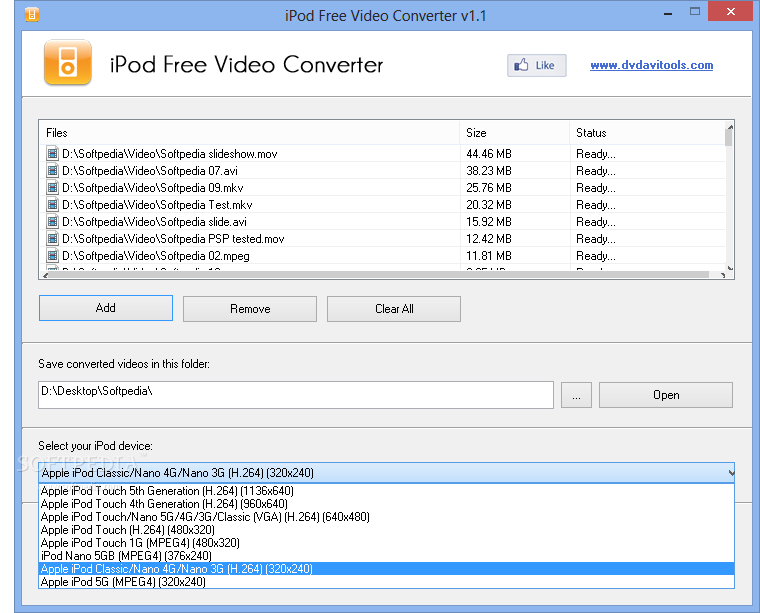
Task: Click horizontal scrollbar left arrow
Action: [46, 275]
